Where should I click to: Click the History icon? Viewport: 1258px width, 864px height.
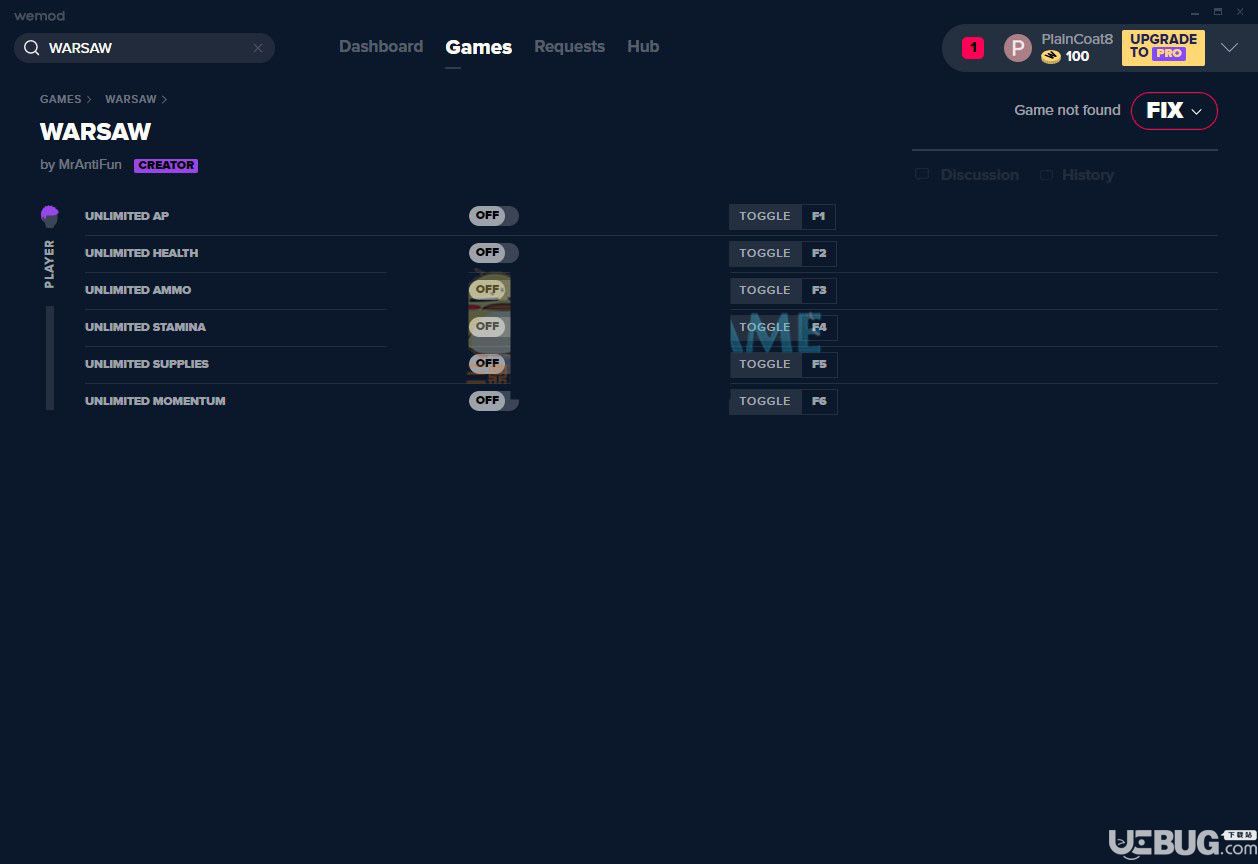[x=1046, y=175]
